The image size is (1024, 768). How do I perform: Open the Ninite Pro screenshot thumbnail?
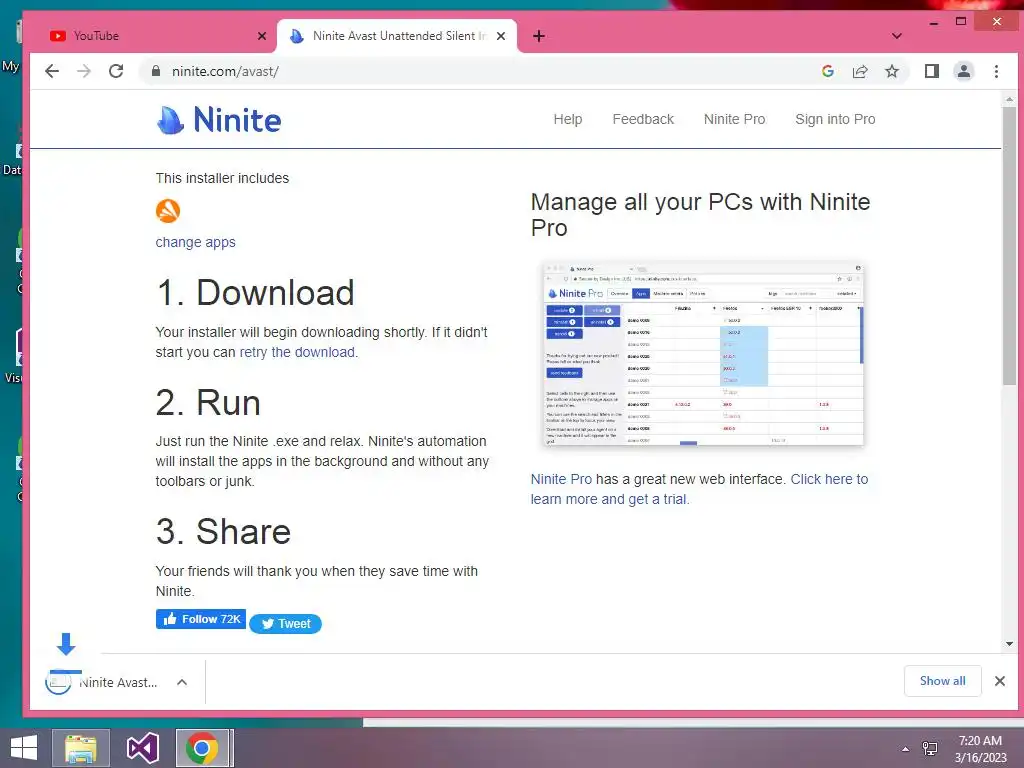pyautogui.click(x=703, y=354)
